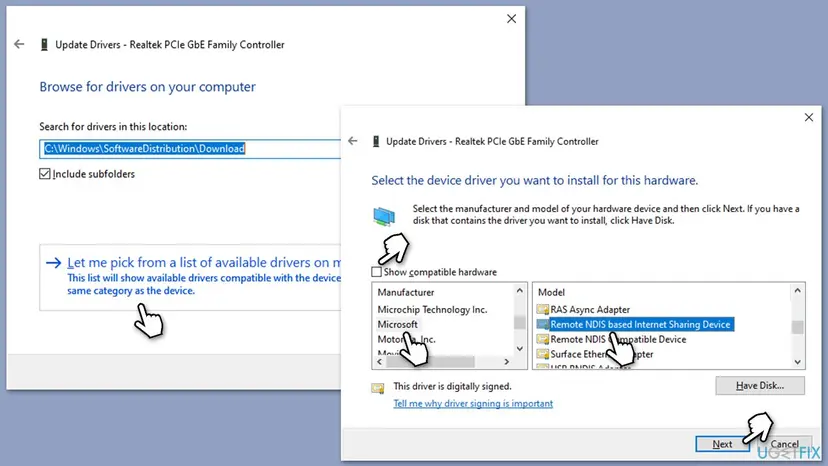Click the digitally signed certificate icon
The height and width of the screenshot is (466, 828).
[x=378, y=388]
